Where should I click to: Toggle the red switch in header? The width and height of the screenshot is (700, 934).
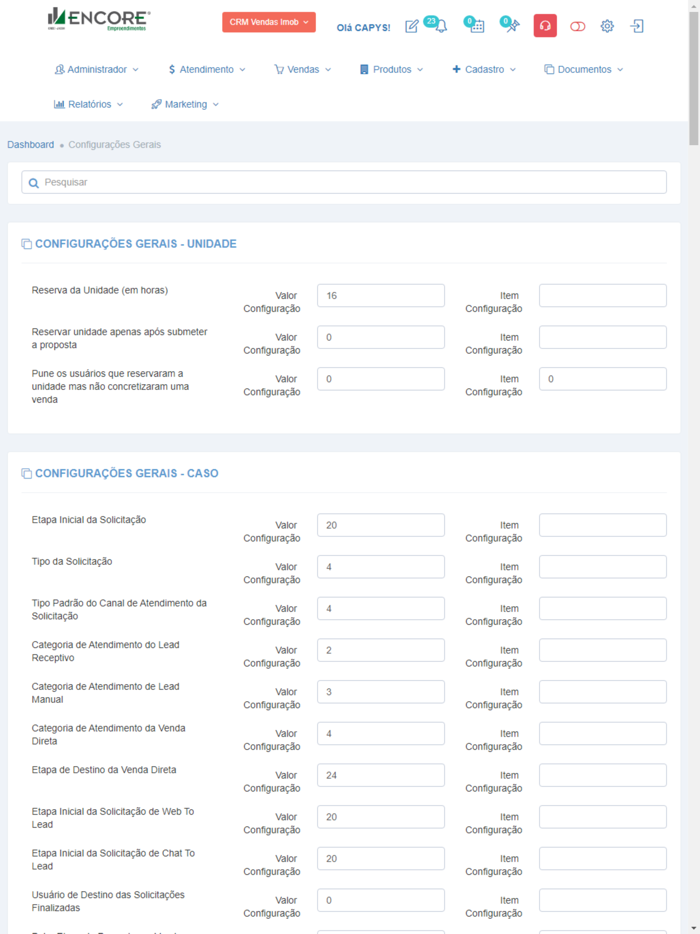point(577,27)
